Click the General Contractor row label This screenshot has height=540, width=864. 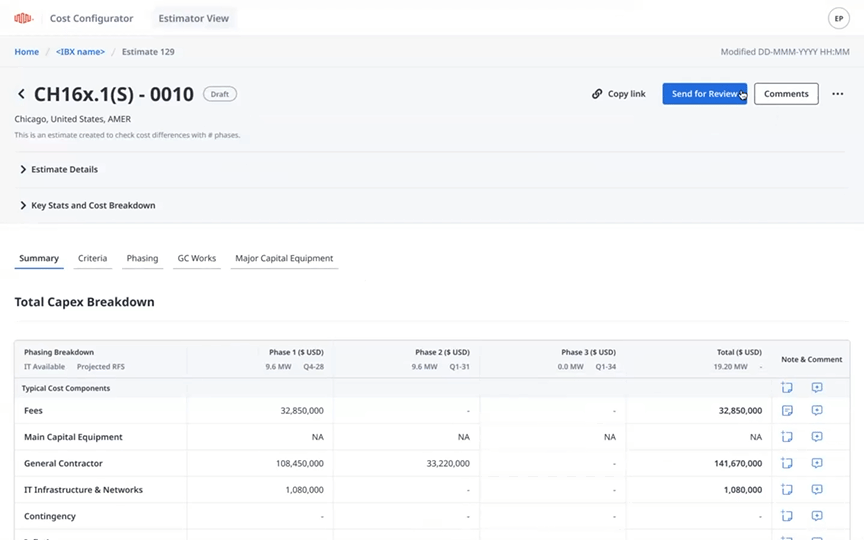click(x=63, y=463)
